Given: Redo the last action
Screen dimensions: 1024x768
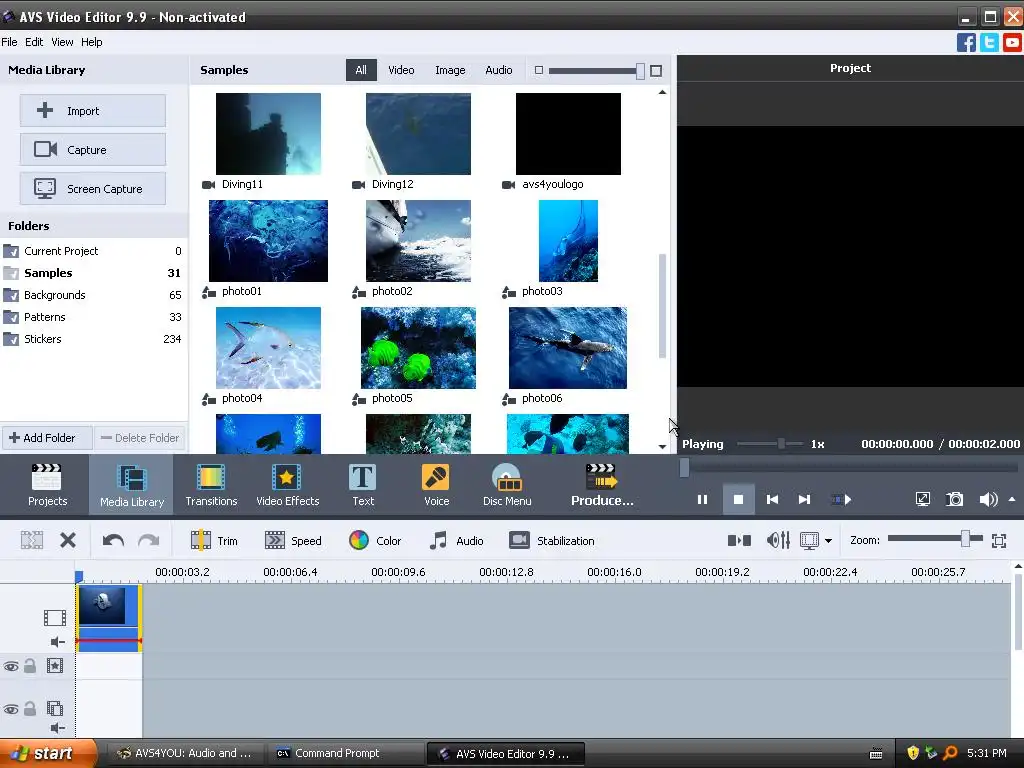Looking at the screenshot, I should click(149, 541).
